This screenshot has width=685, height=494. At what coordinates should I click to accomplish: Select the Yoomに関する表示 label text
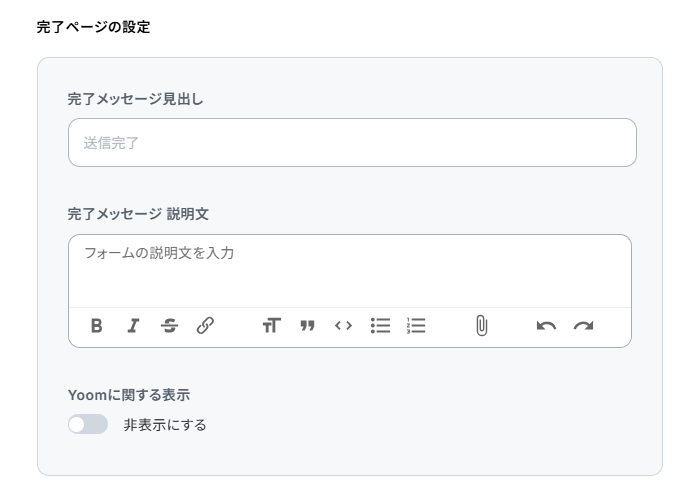pyautogui.click(x=129, y=396)
